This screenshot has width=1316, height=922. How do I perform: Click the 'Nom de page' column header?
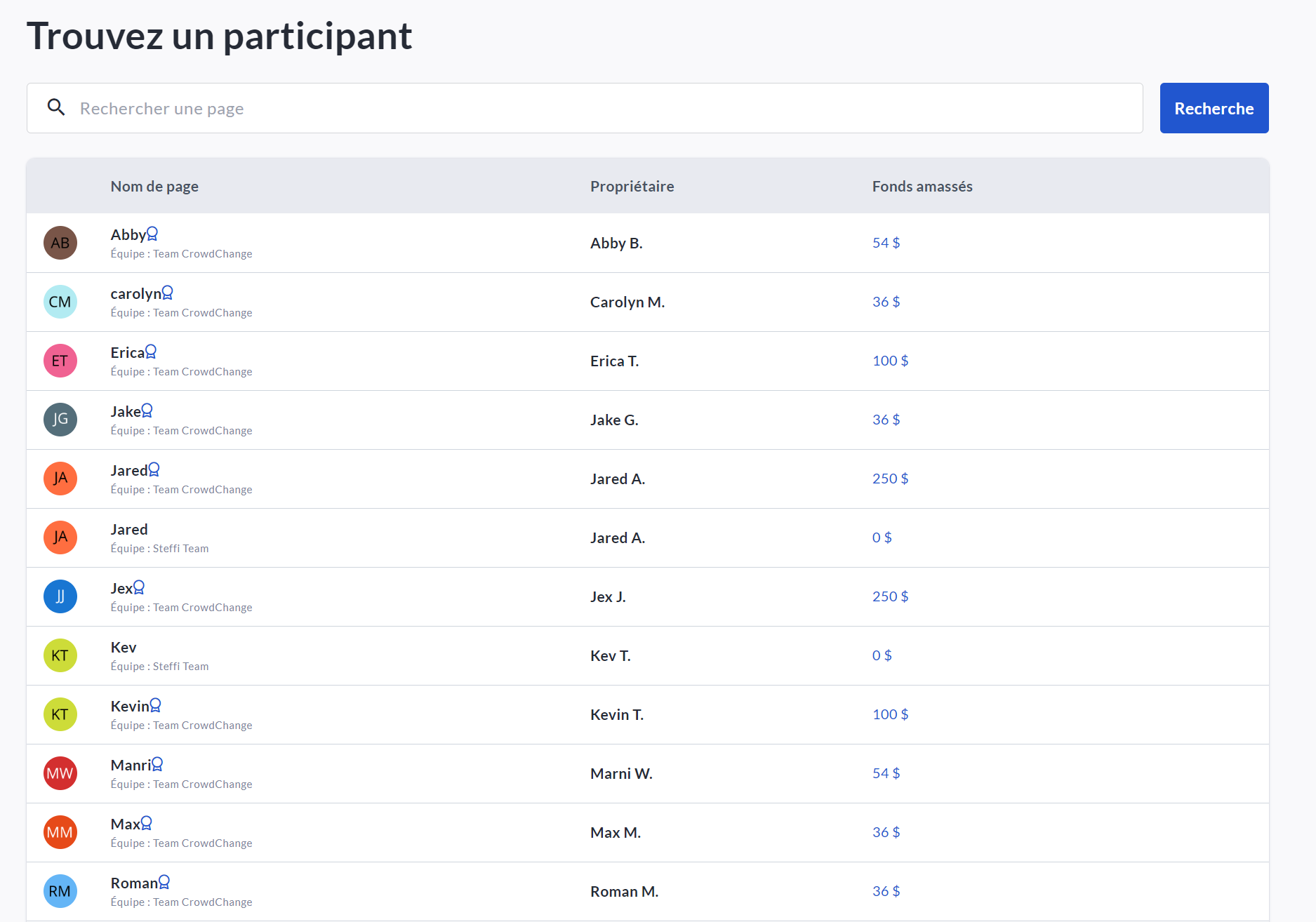[x=154, y=187]
